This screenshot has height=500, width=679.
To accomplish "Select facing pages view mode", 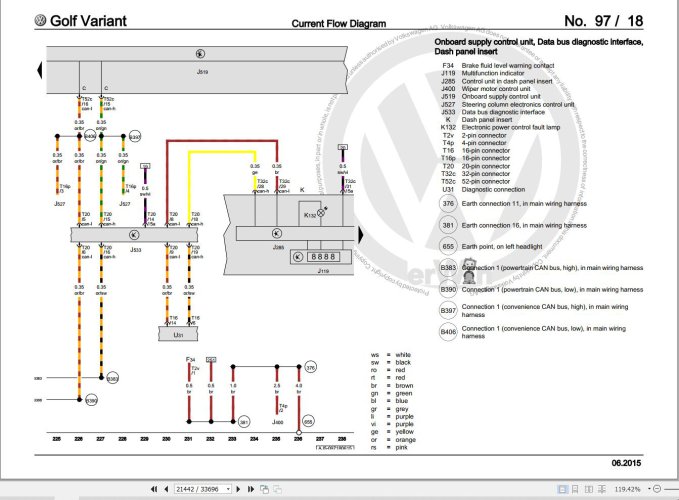I will click(x=588, y=489).
